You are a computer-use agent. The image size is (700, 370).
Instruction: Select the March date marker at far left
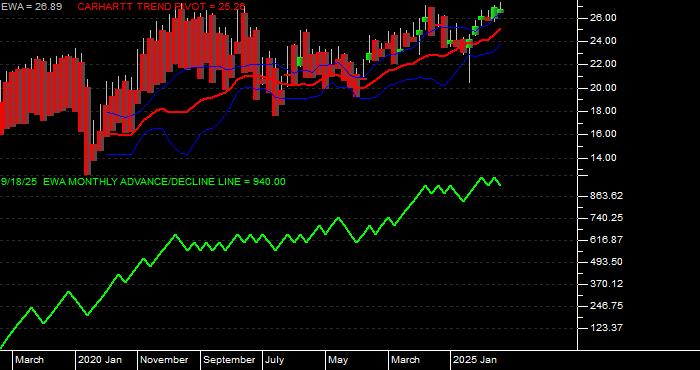click(x=29, y=360)
